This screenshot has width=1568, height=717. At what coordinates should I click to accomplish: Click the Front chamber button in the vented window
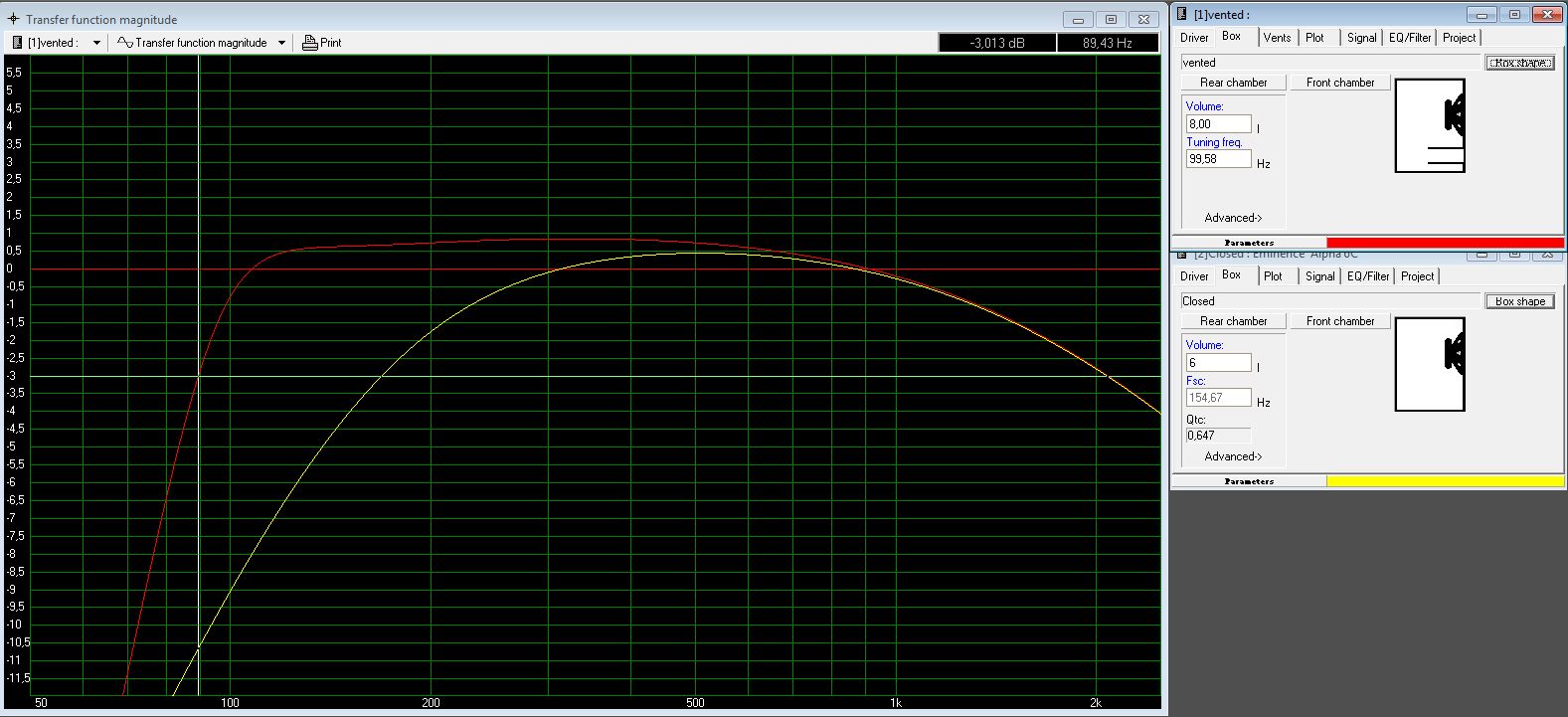pos(1340,83)
